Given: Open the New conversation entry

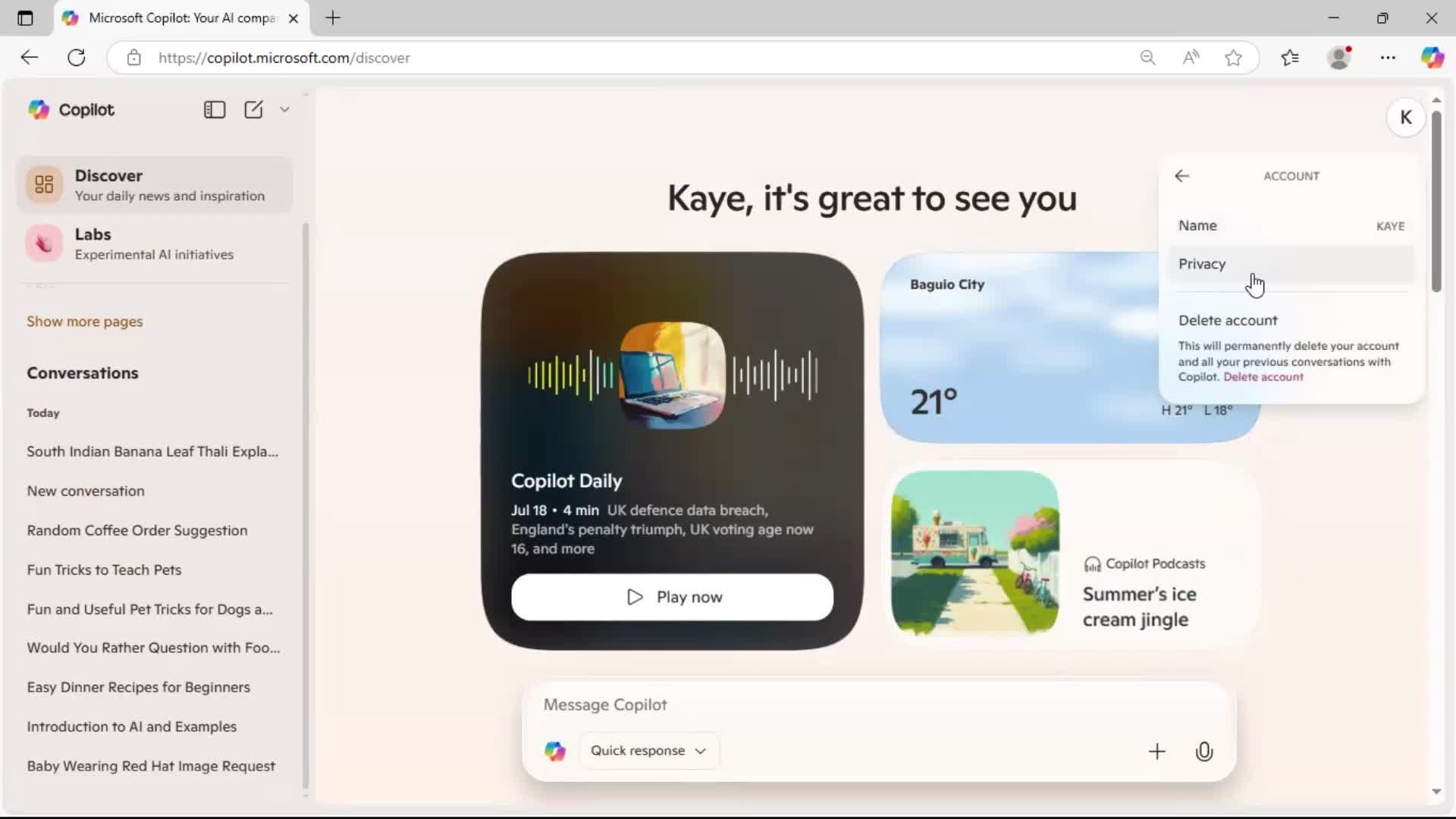Looking at the screenshot, I should [86, 491].
